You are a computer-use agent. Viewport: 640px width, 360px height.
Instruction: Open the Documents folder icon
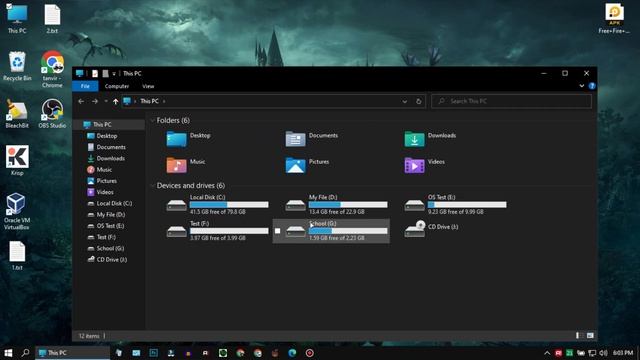point(295,139)
